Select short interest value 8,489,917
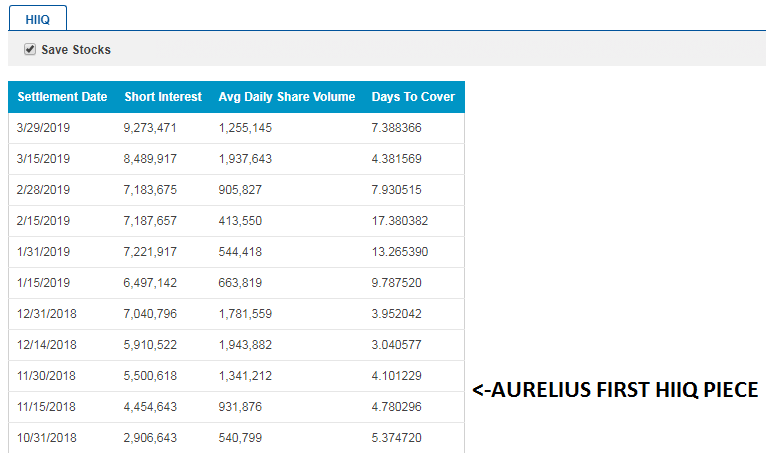This screenshot has width=766, height=453. [150, 159]
